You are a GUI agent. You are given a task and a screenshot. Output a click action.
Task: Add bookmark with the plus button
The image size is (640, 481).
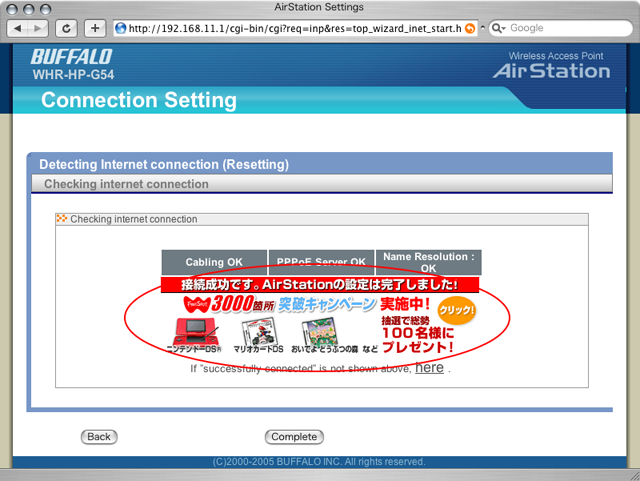(x=95, y=28)
